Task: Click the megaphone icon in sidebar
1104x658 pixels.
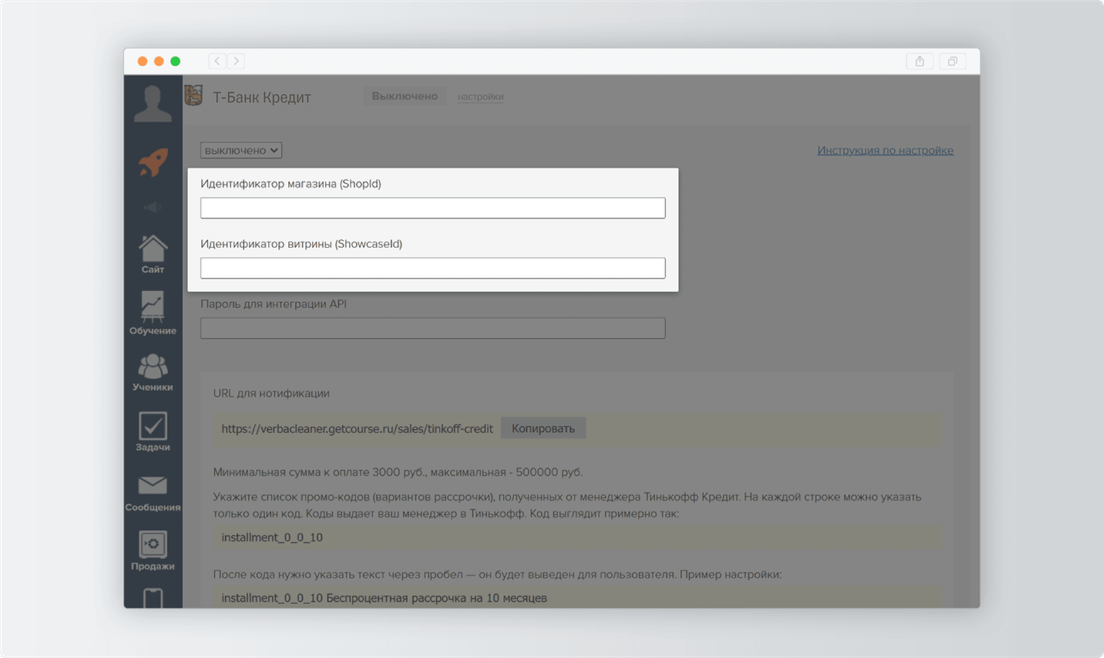Action: point(152,207)
